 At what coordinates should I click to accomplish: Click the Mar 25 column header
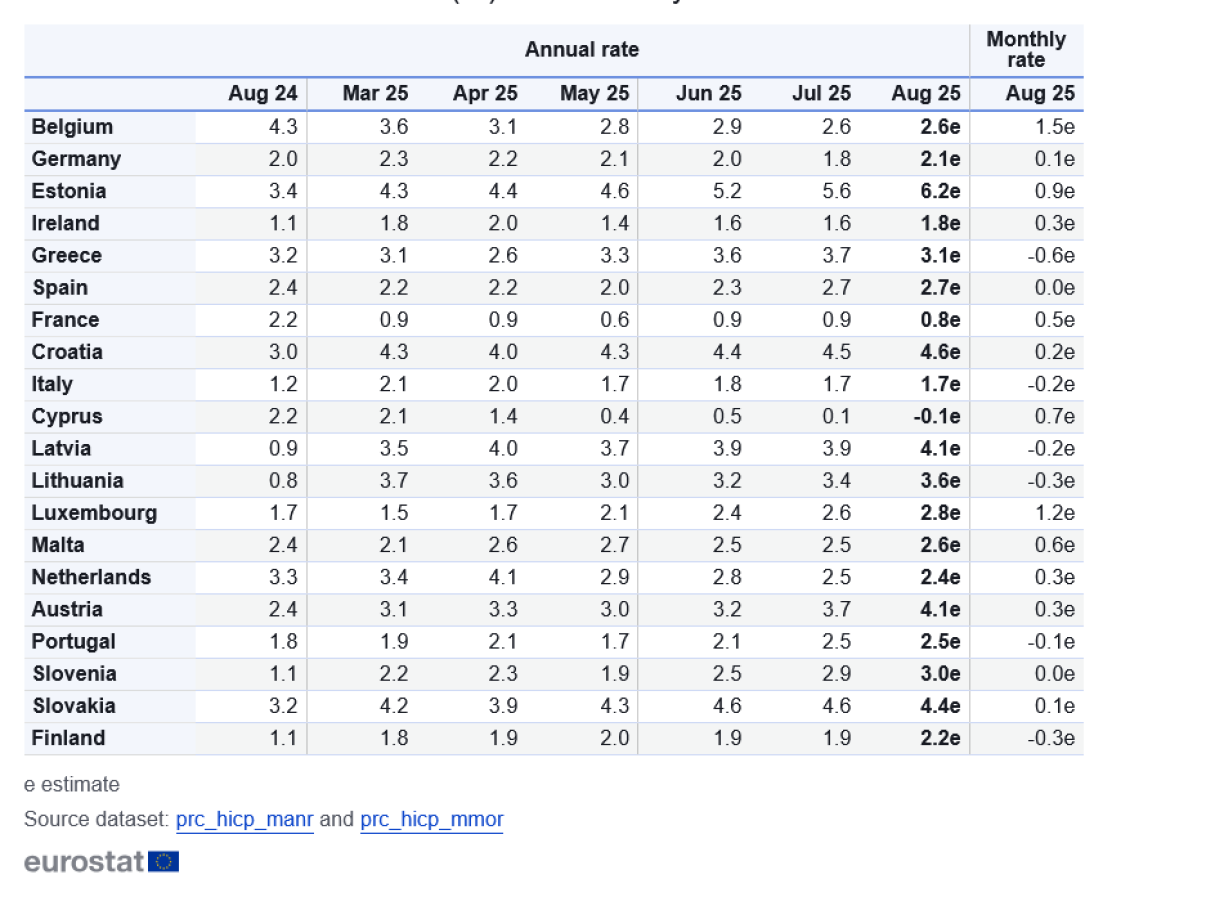[375, 94]
